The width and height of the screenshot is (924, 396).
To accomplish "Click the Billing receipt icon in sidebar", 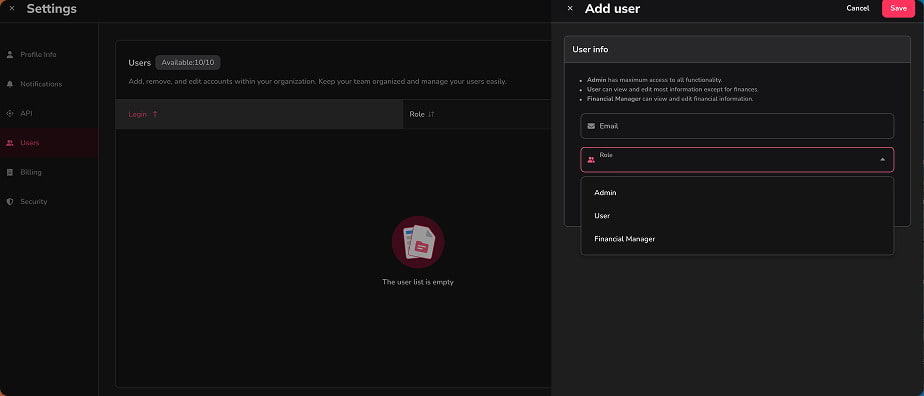I will (x=9, y=172).
